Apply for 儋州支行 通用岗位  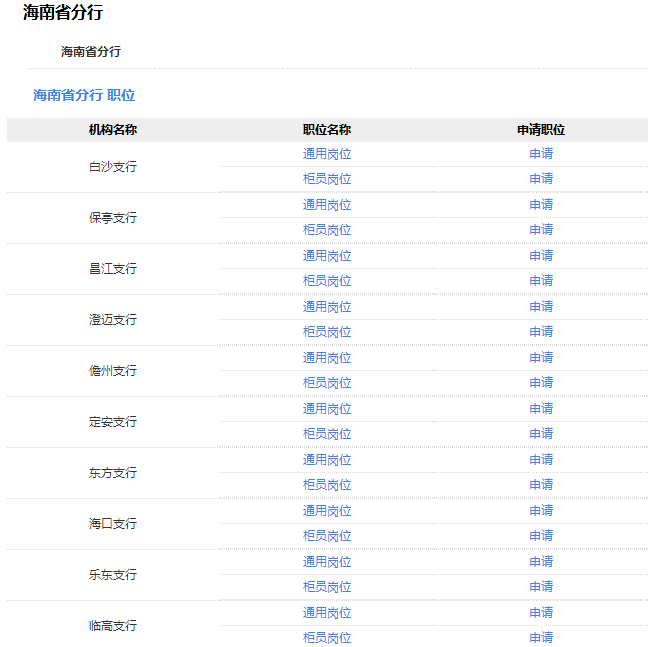(541, 358)
